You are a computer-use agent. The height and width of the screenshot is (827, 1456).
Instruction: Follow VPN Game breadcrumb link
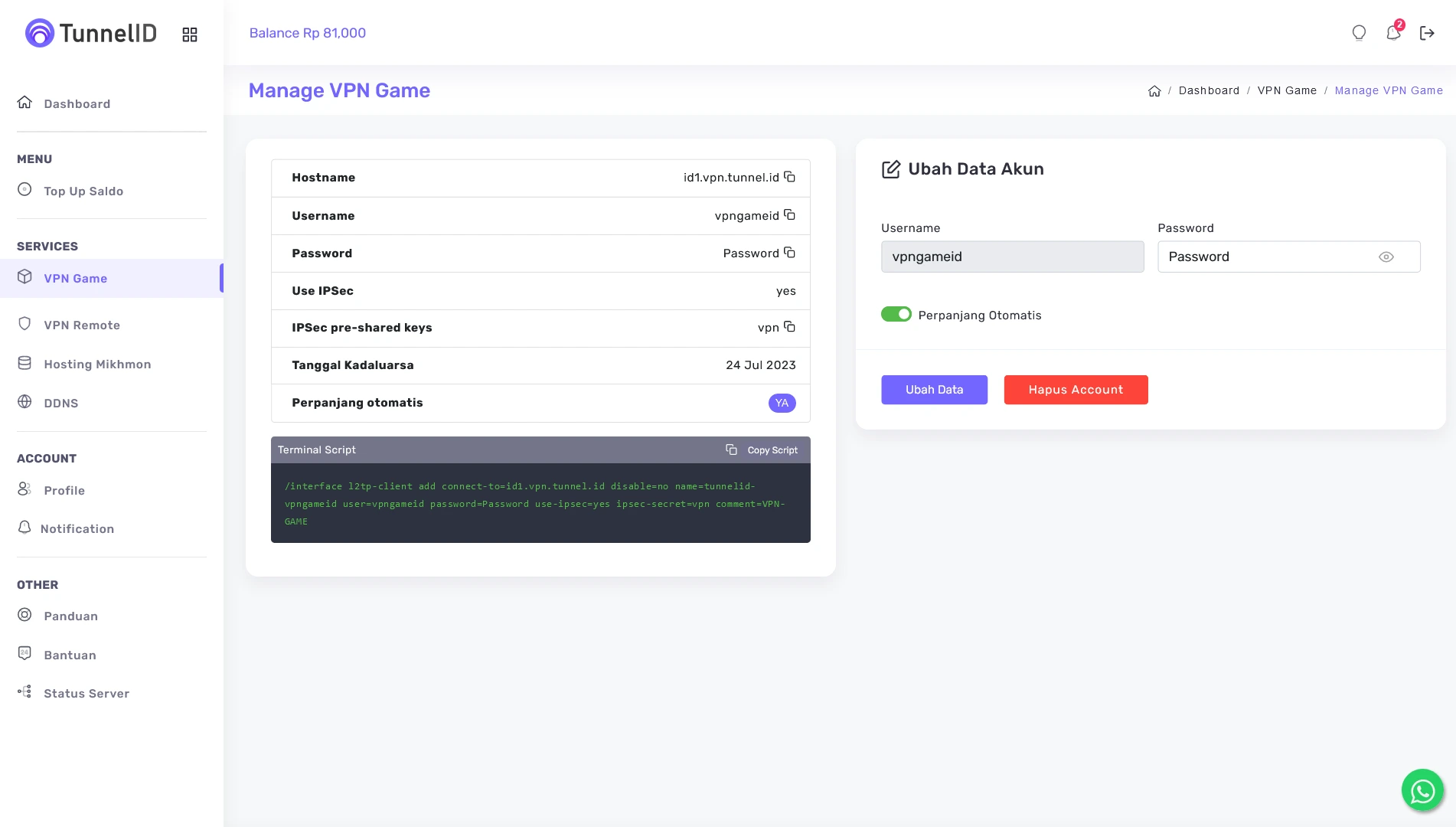(1287, 90)
